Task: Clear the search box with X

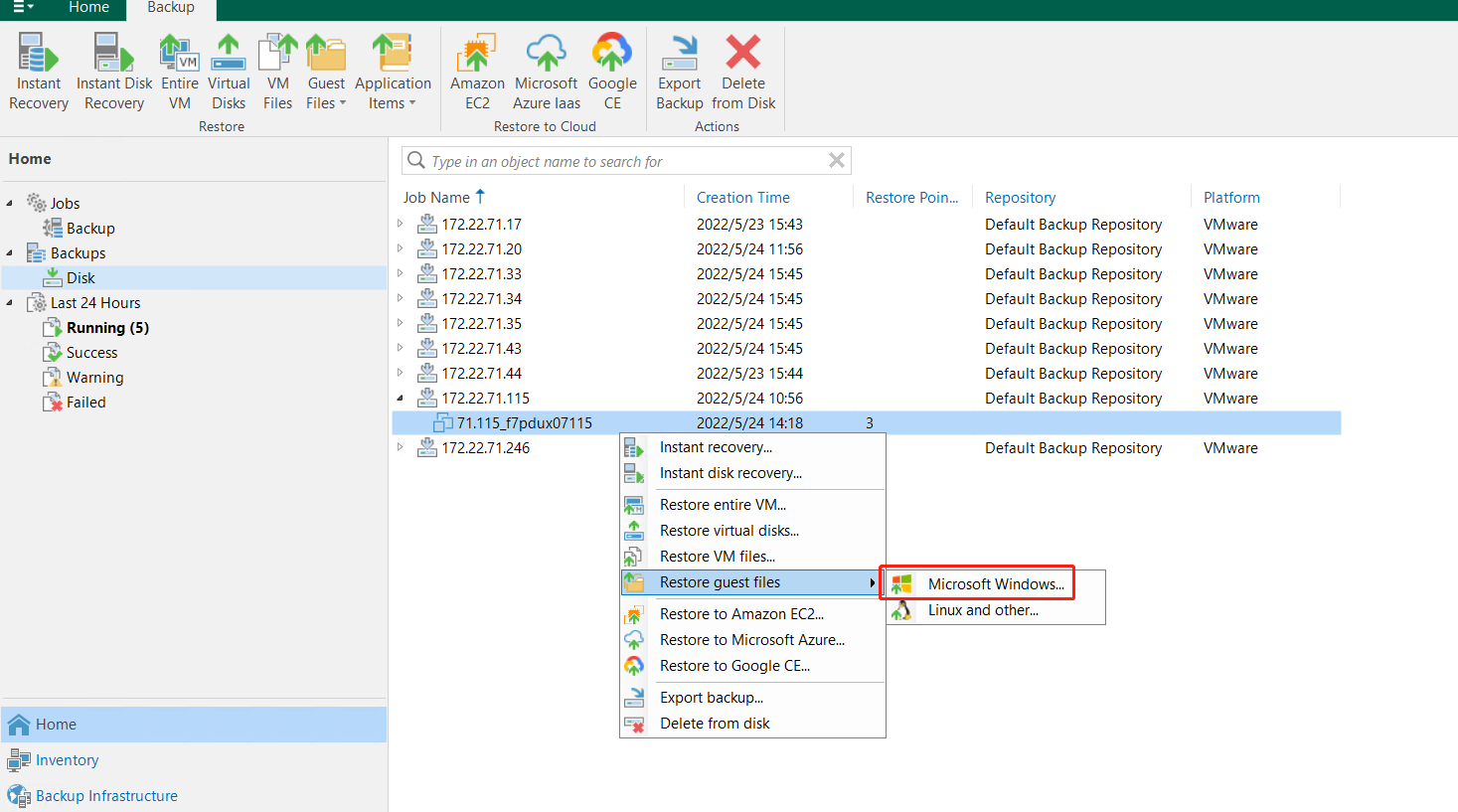Action: (837, 160)
